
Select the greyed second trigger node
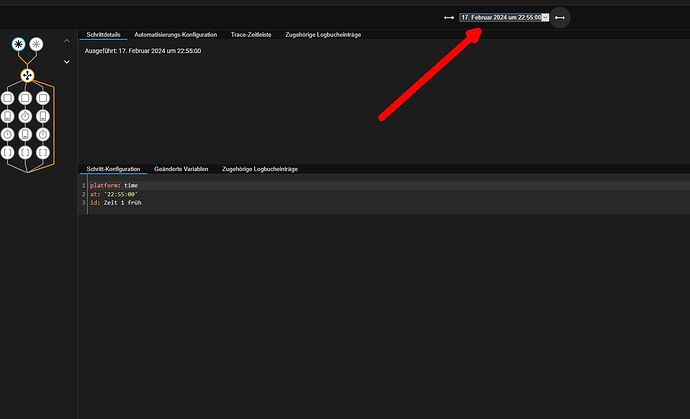36,44
